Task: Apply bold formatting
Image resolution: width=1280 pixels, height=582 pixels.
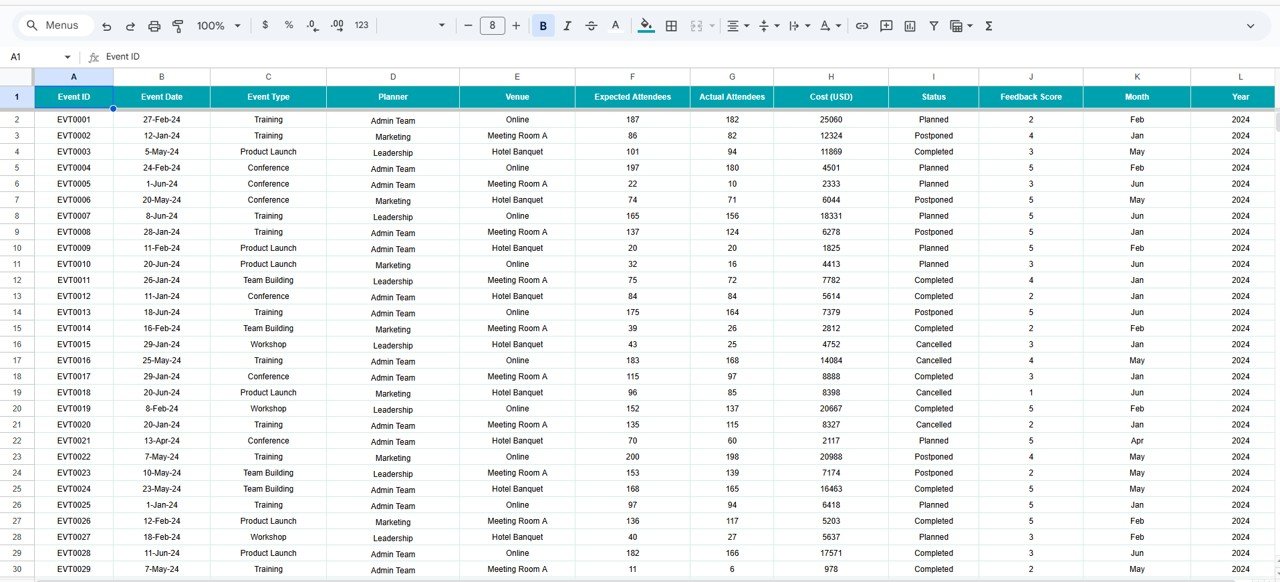Action: tap(541, 25)
